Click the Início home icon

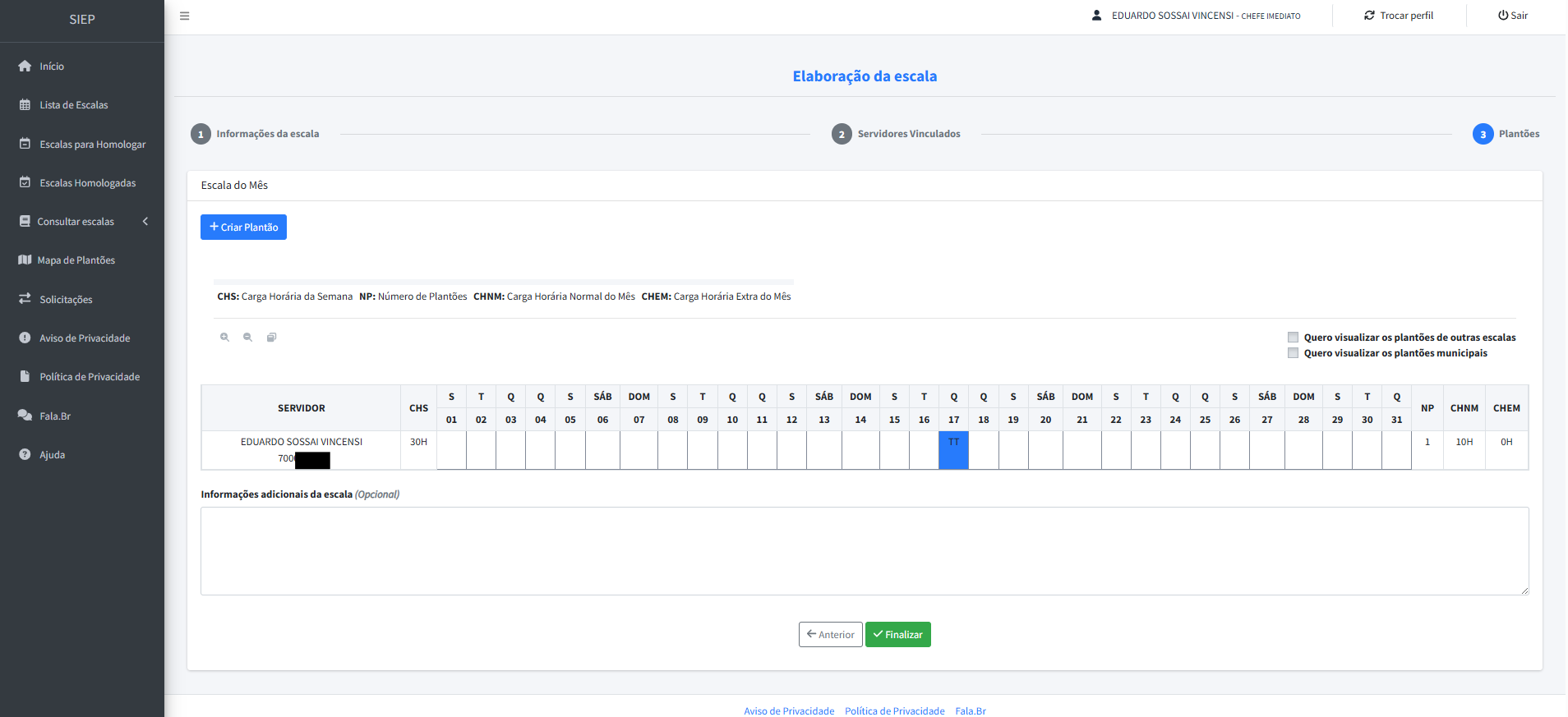[25, 67]
